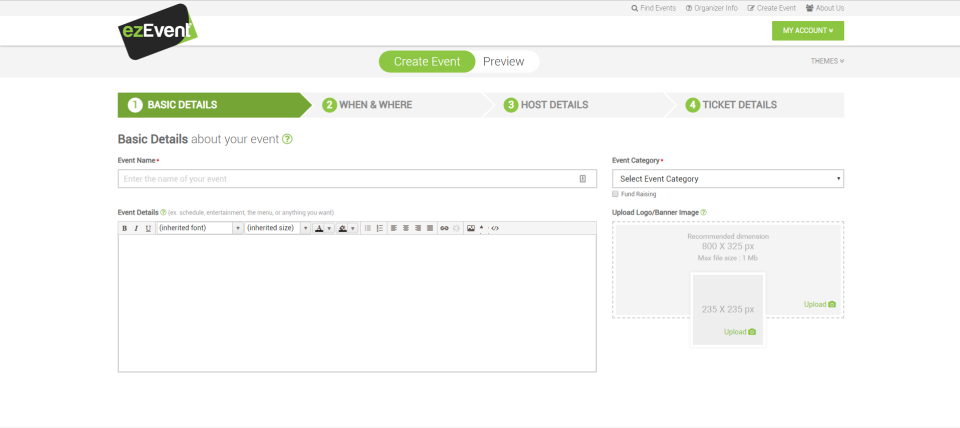Align text right

[x=418, y=228]
